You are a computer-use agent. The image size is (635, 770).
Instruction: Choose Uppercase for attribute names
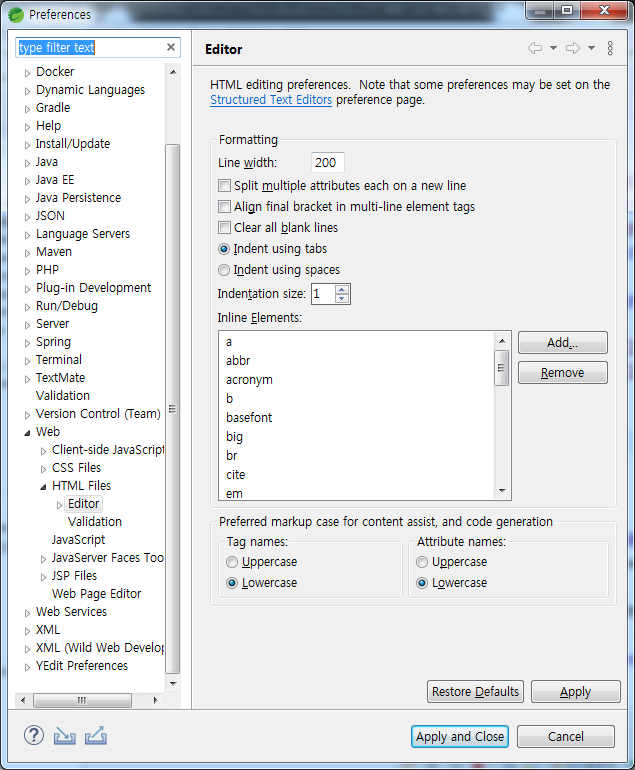coord(422,562)
